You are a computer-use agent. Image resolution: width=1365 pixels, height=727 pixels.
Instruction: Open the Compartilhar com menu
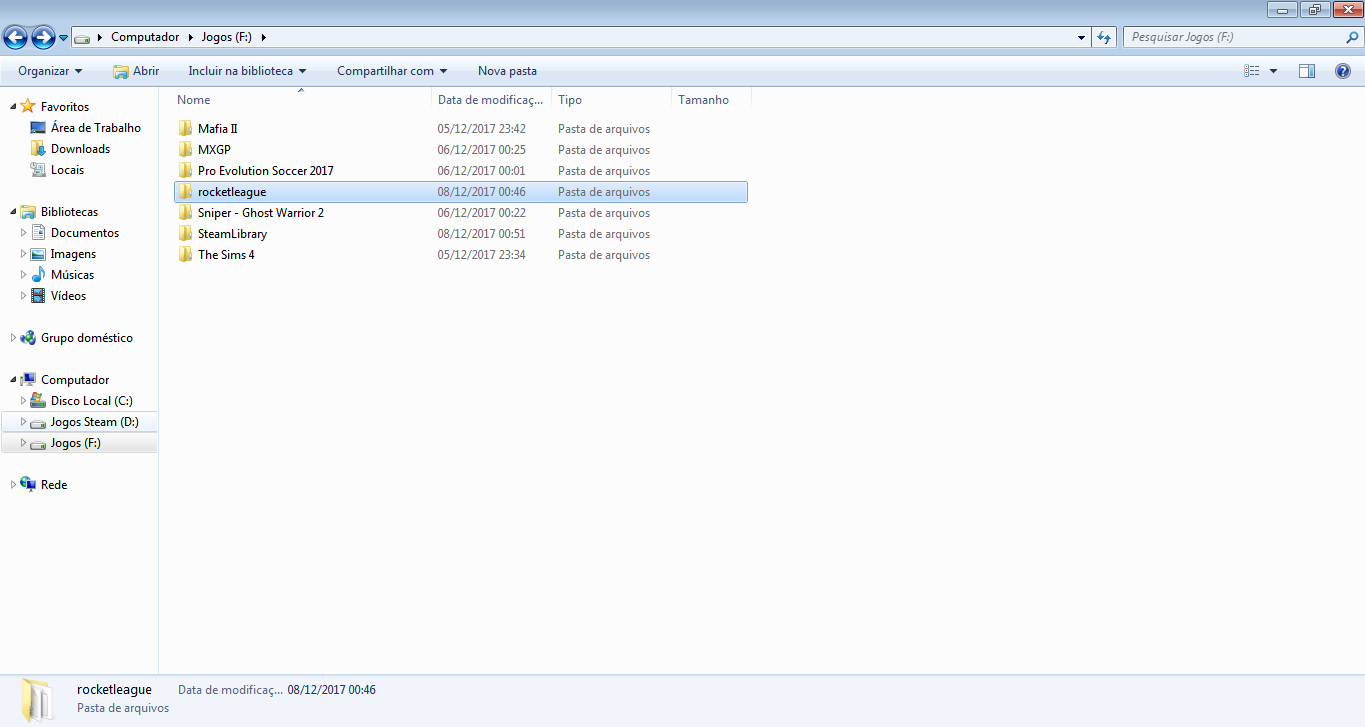click(x=392, y=71)
